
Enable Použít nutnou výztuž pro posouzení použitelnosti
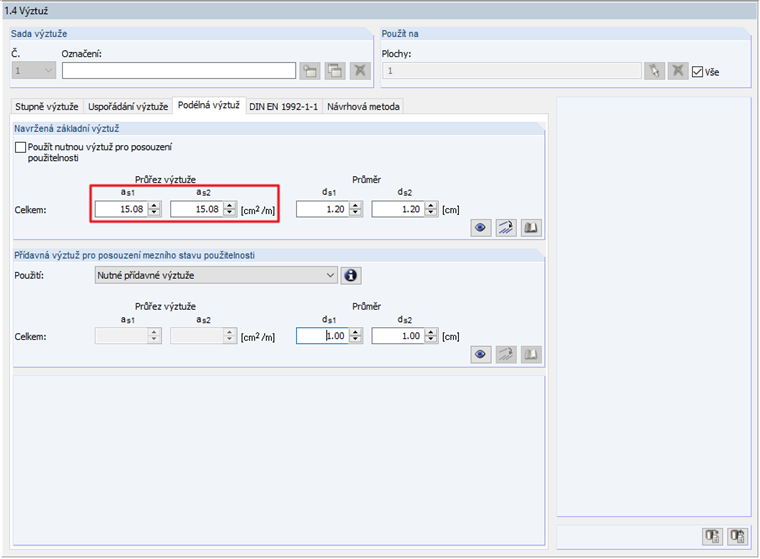tap(20, 147)
